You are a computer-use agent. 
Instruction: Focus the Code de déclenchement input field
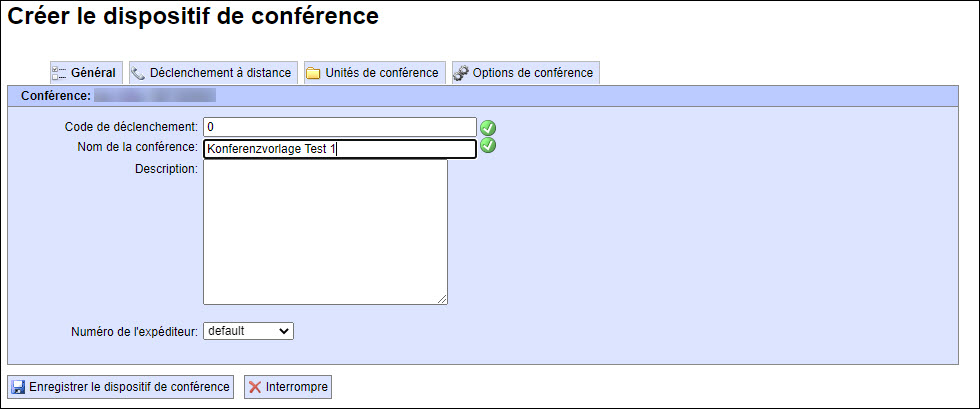[340, 127]
